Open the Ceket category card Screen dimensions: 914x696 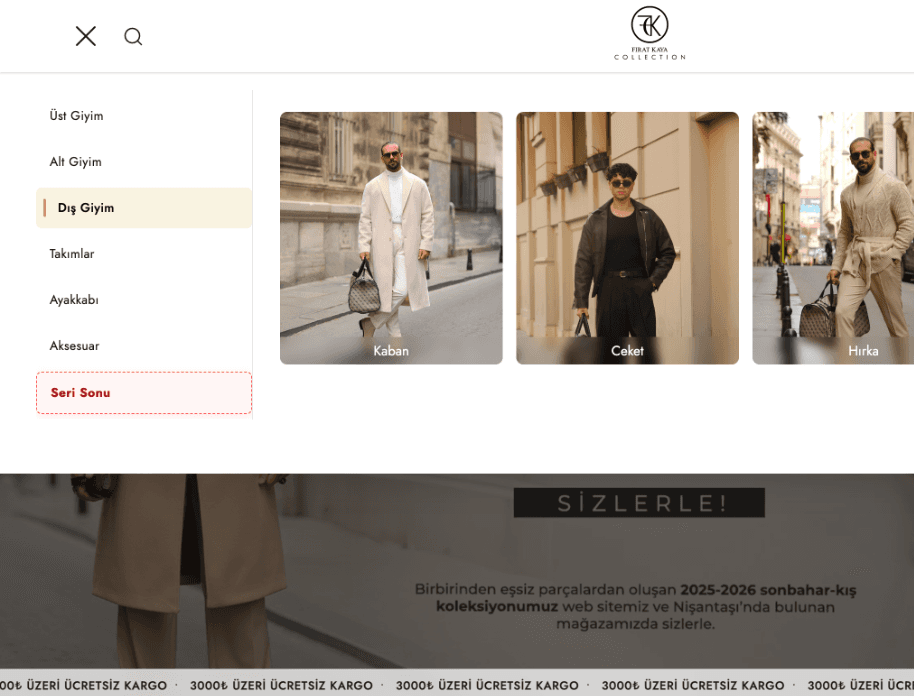click(x=627, y=238)
